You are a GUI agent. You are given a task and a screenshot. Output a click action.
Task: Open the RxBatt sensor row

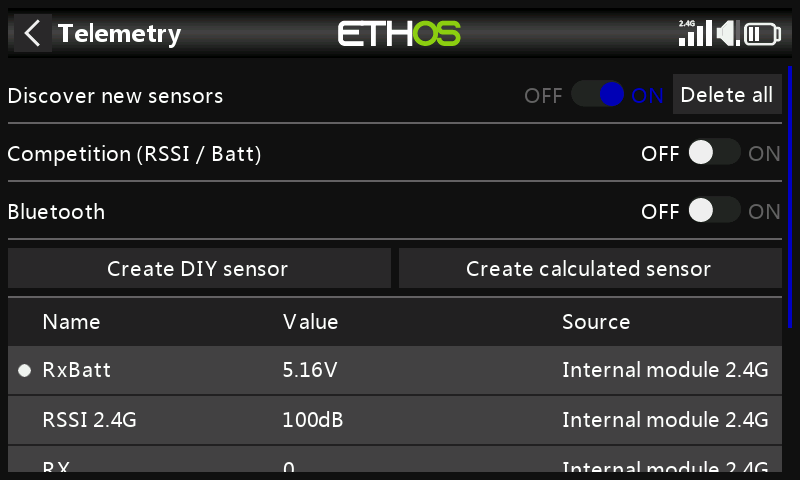pos(394,370)
